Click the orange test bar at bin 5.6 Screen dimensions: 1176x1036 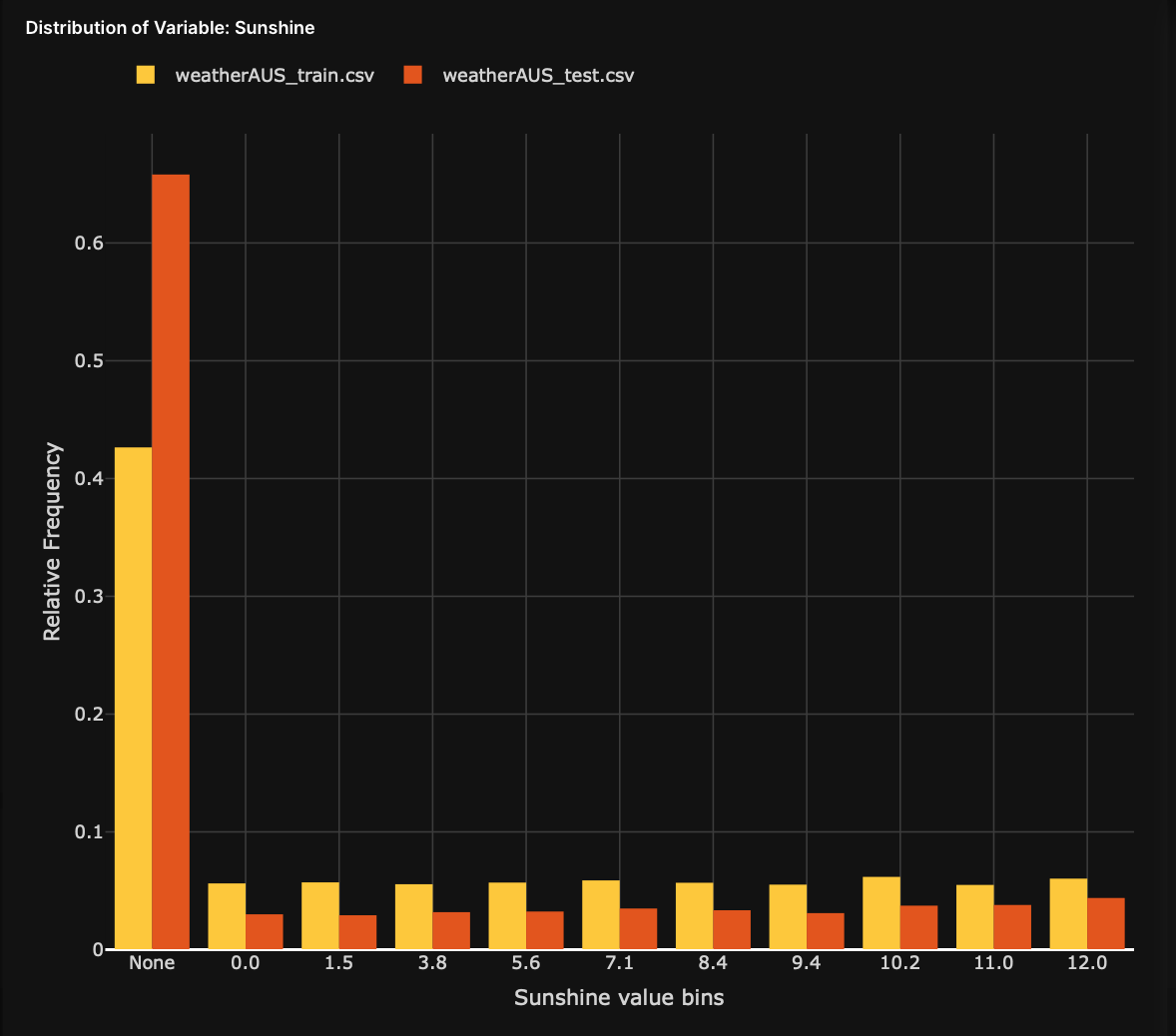click(x=544, y=930)
